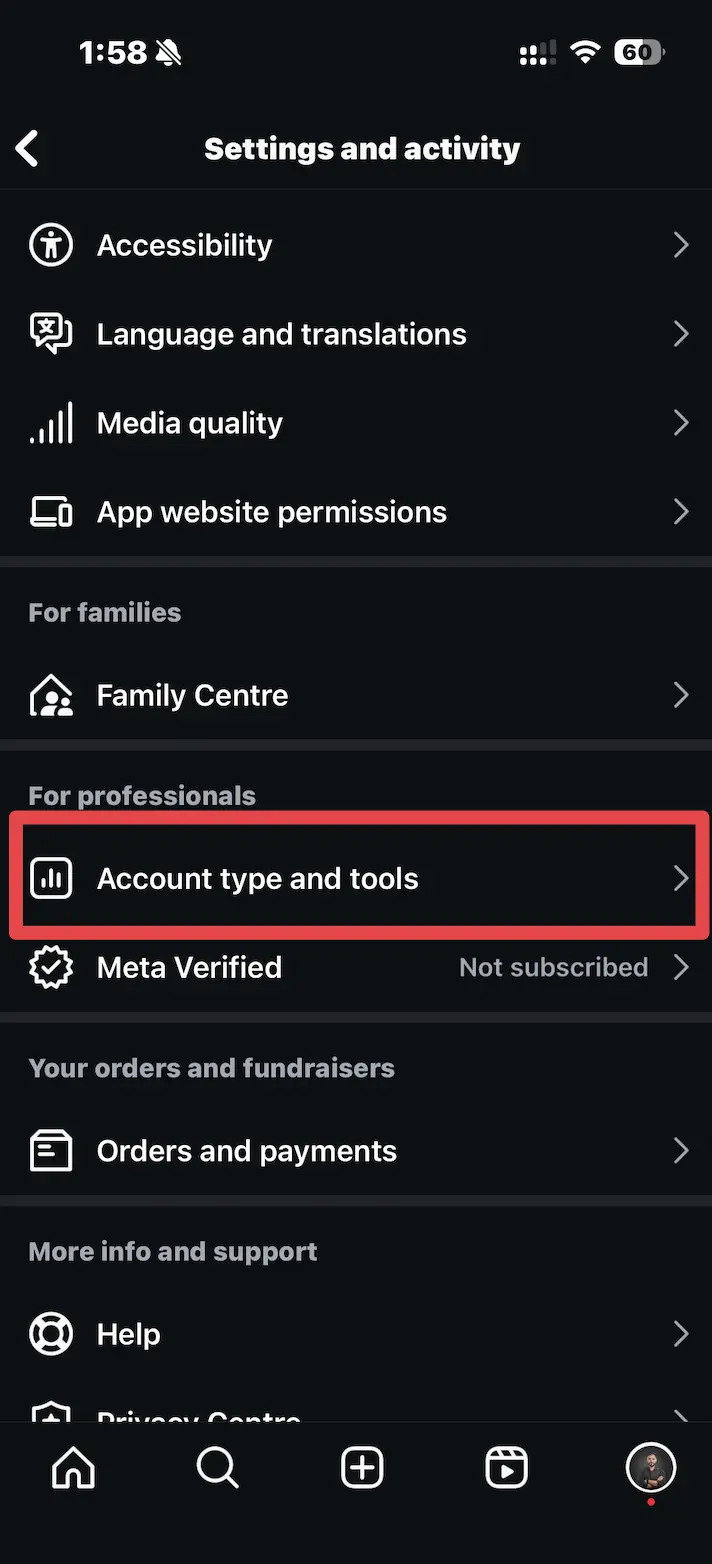Select the Not subscribed status text
Screen dimensions: 712x1564
[x=554, y=967]
